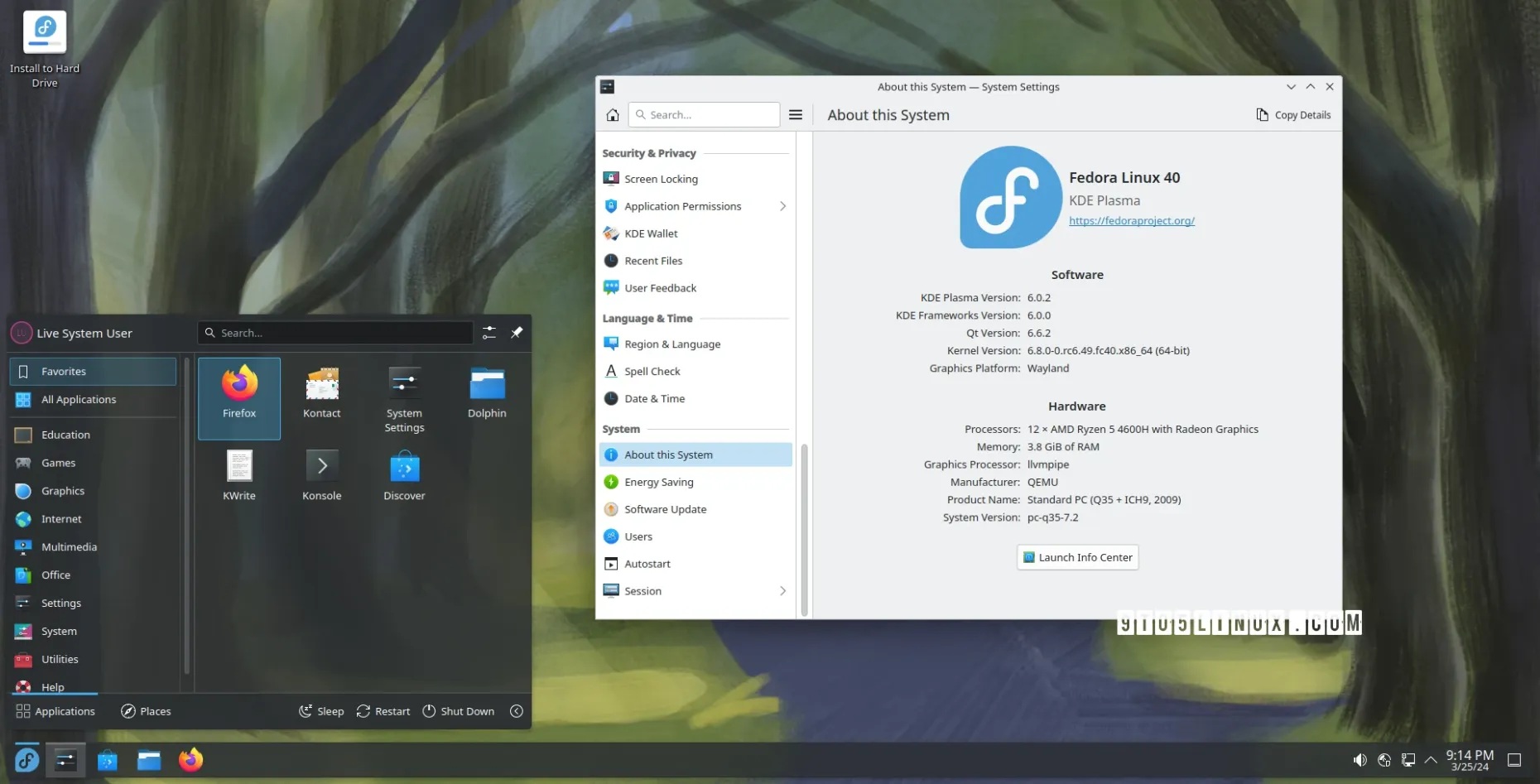Switch to the Applications tab

pos(55,711)
